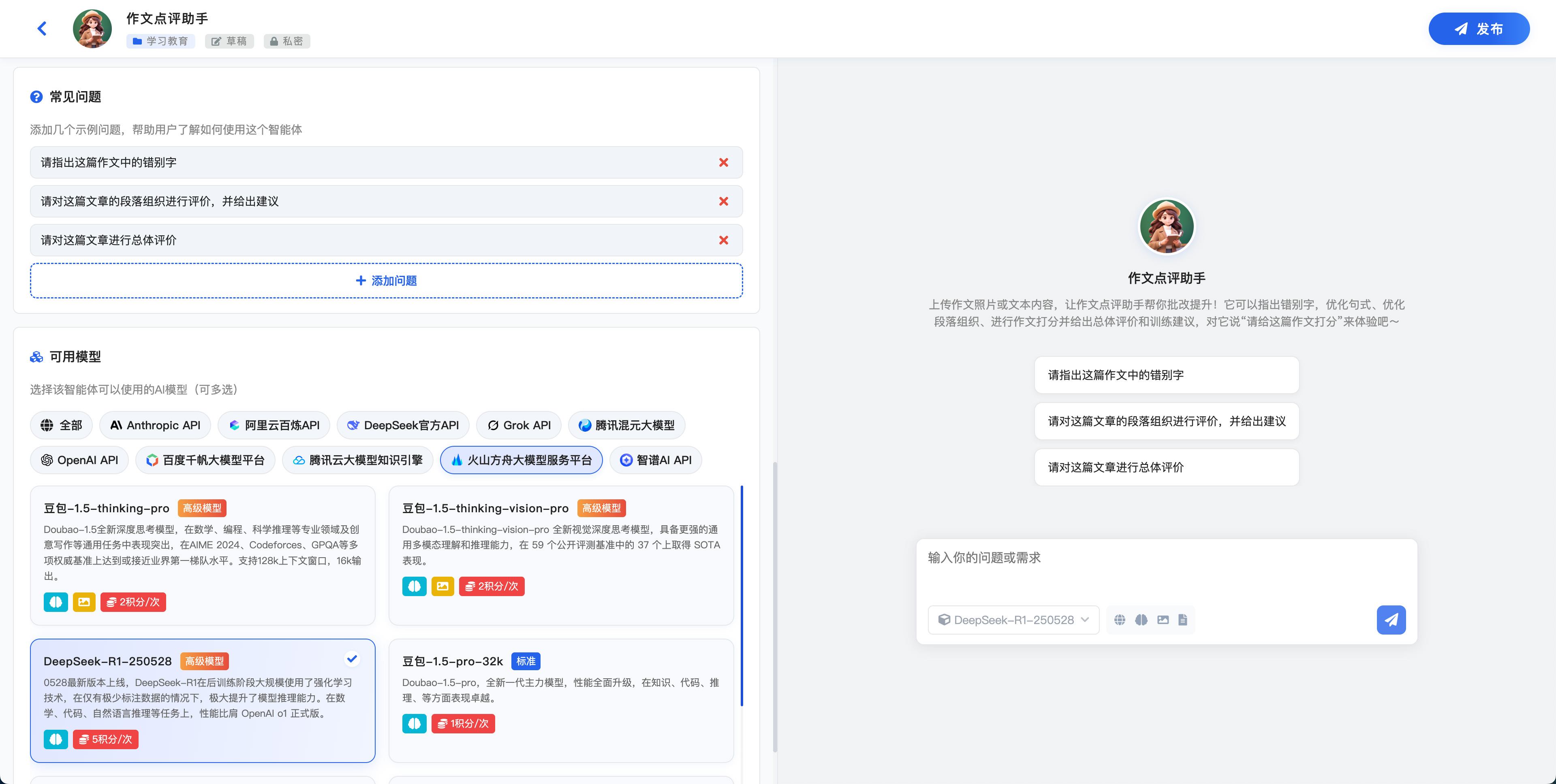Delete the question about 段落组织 evaluation
The height and width of the screenshot is (784, 1556).
[723, 201]
